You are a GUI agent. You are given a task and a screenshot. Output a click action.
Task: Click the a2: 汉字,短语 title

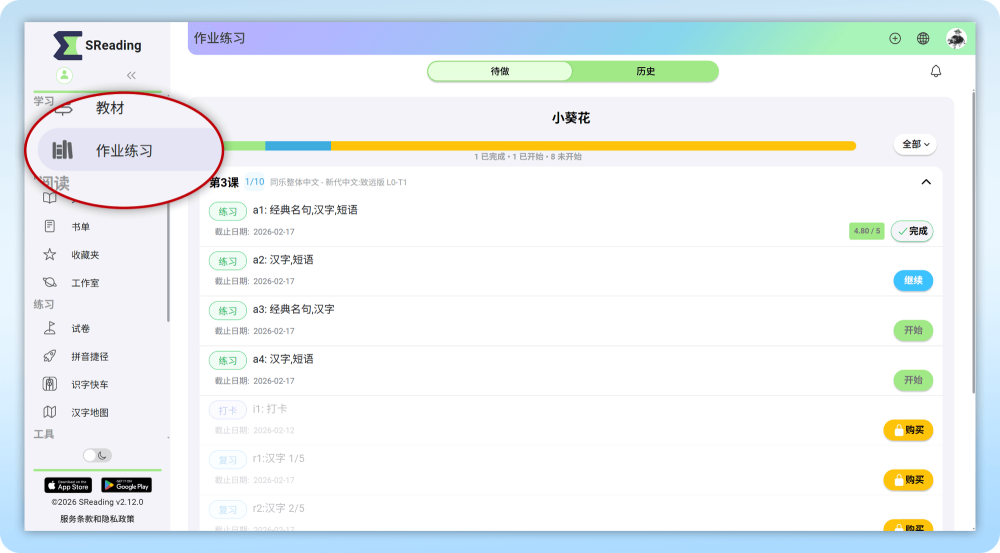pos(283,260)
